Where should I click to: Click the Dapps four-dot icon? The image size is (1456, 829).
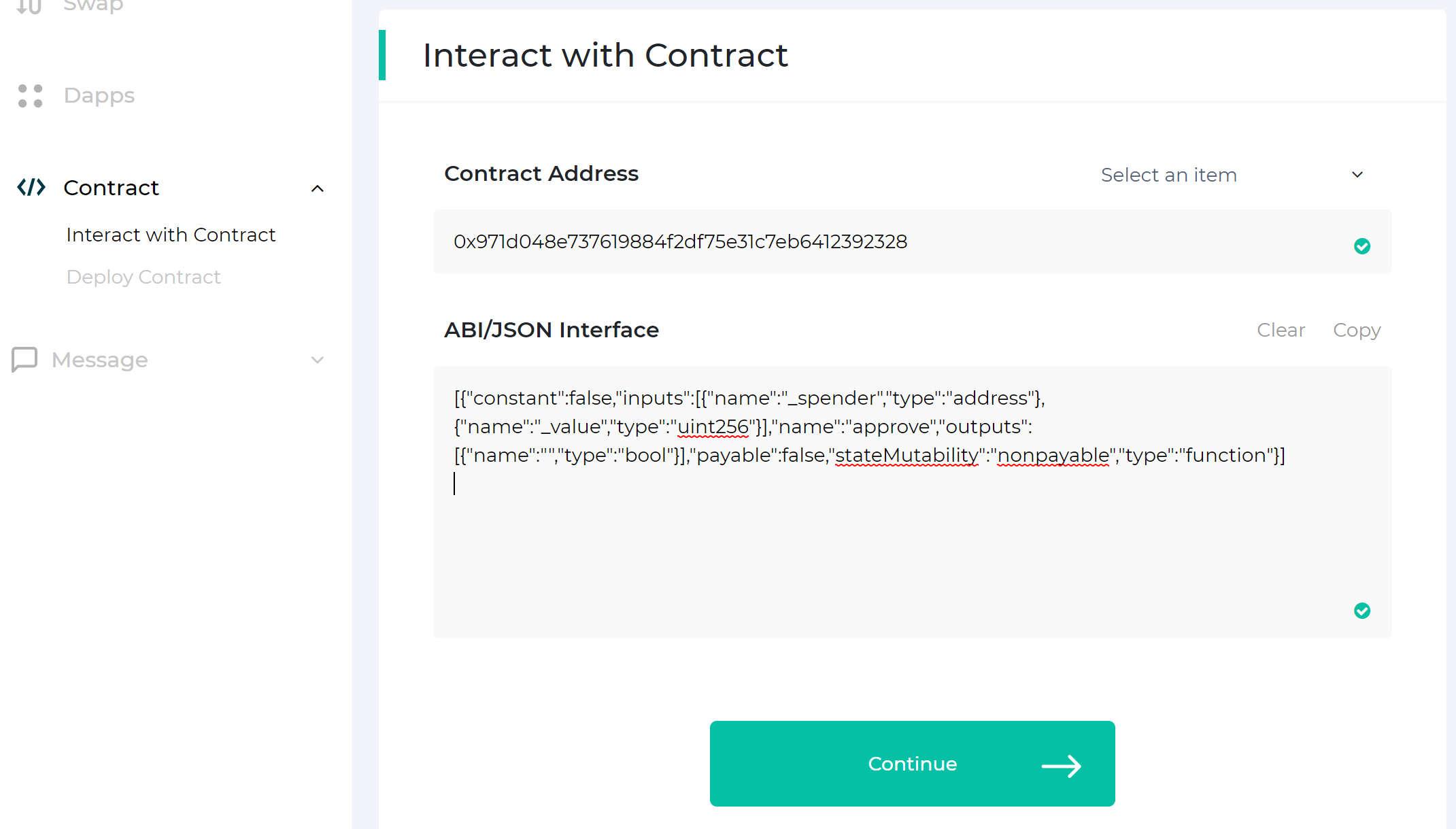[x=30, y=96]
